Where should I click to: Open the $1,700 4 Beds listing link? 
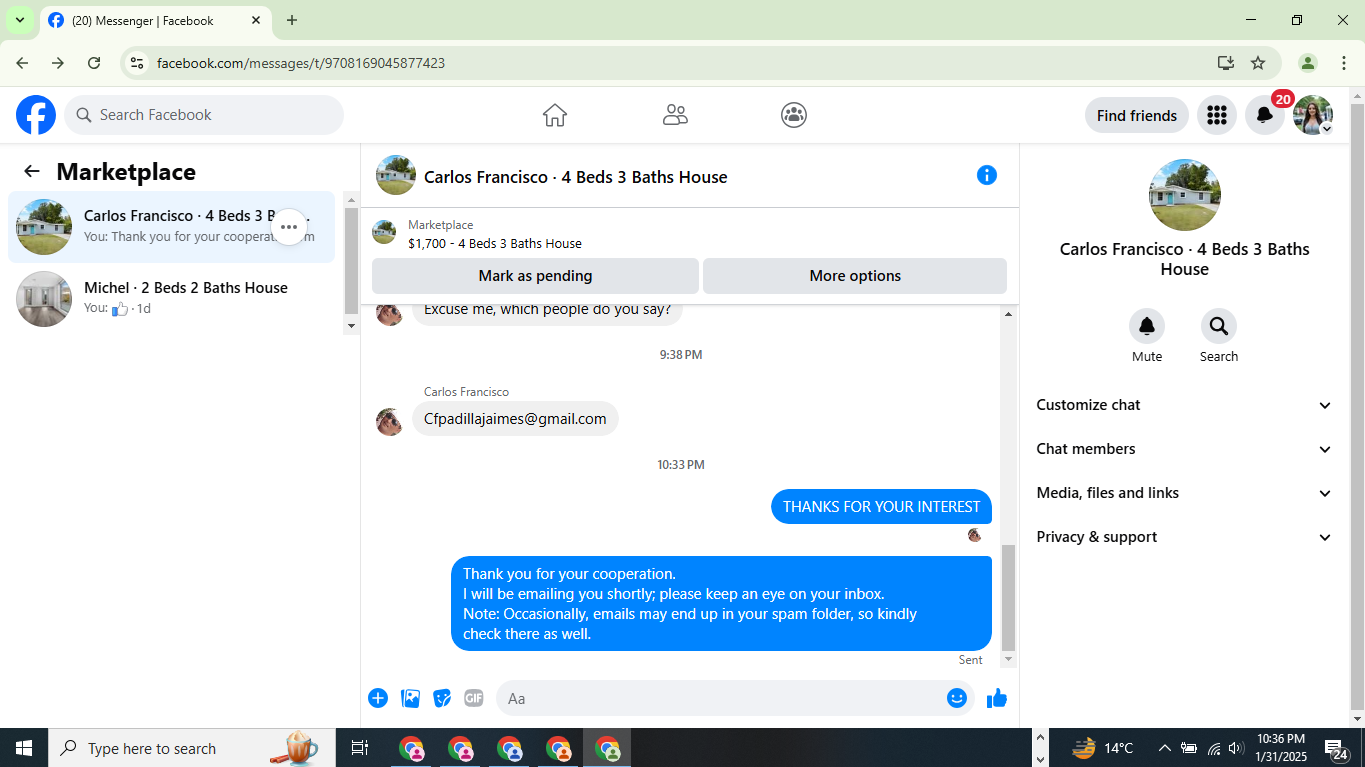495,243
